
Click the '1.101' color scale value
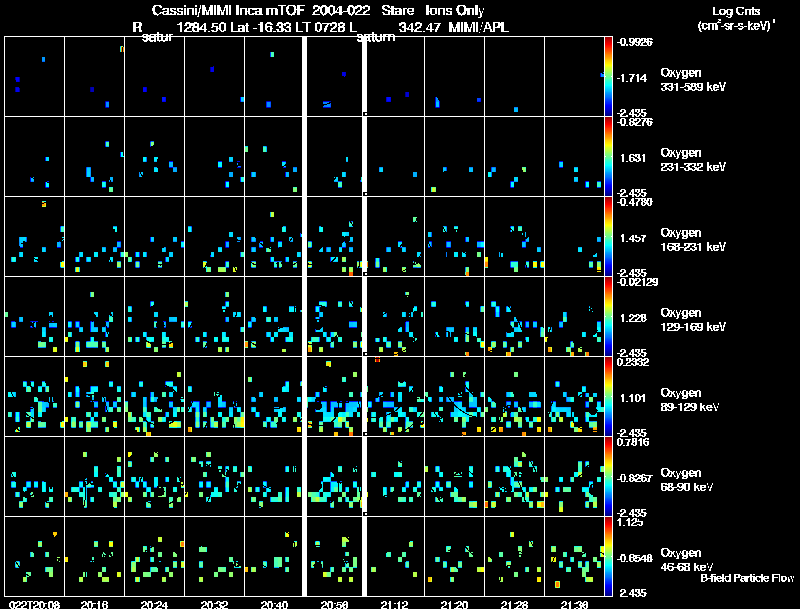[633, 398]
